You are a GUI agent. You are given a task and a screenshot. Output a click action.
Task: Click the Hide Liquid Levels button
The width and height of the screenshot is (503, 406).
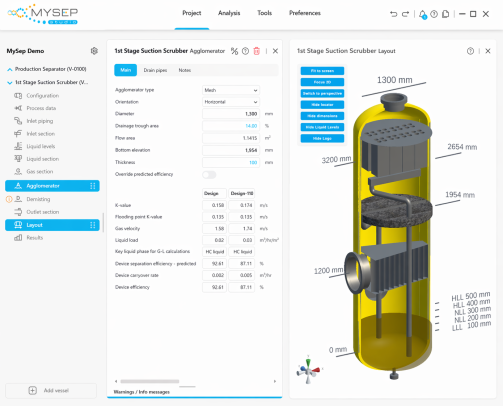click(x=322, y=127)
